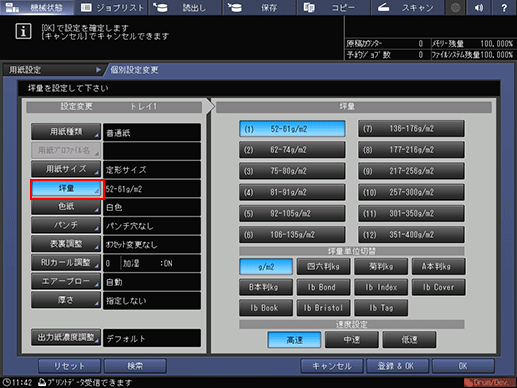Confirm with the OK button
Image resolution: width=517 pixels, height=388 pixels.
pyautogui.click(x=463, y=366)
